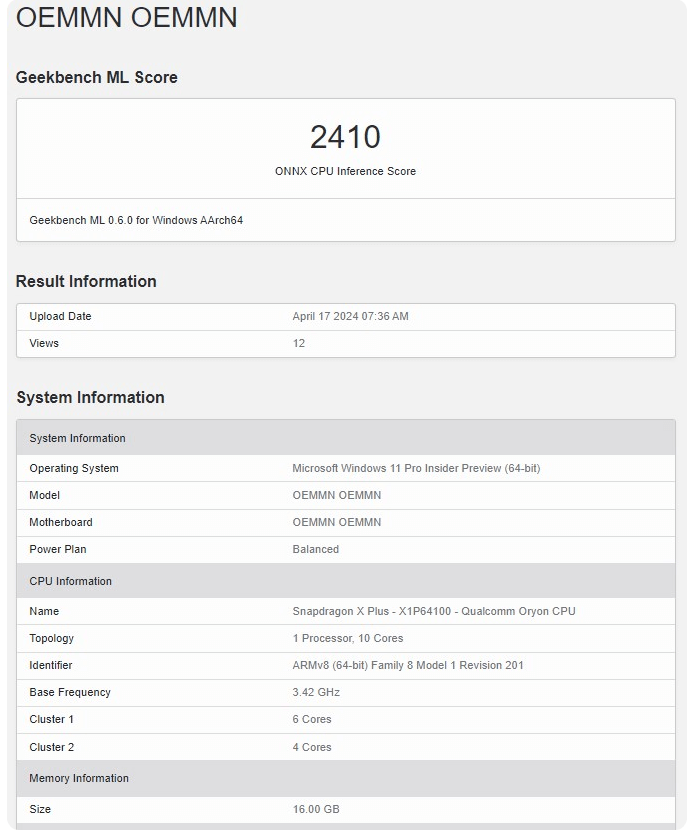This screenshot has width=695, height=832.
Task: Click the 3.42 GHz base frequency value
Action: pos(316,692)
